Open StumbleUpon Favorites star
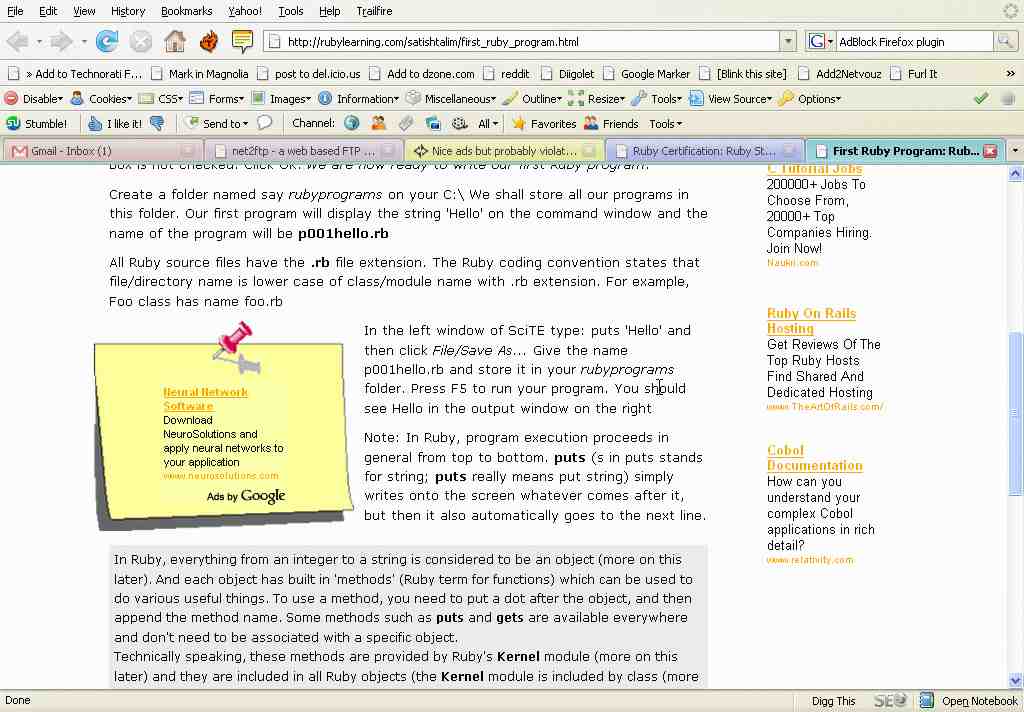The width and height of the screenshot is (1024, 712). tap(544, 123)
